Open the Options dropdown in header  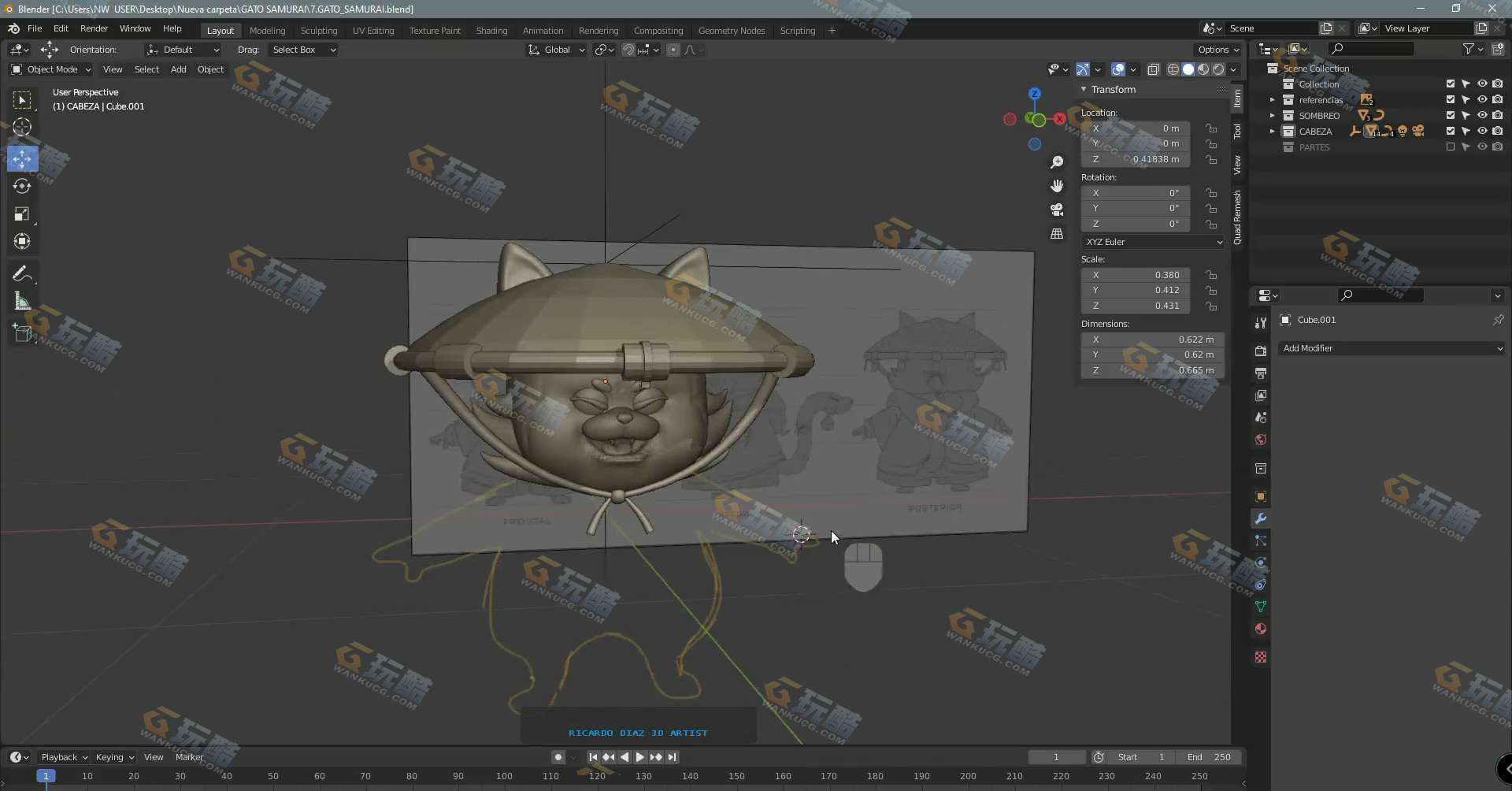tap(1217, 50)
